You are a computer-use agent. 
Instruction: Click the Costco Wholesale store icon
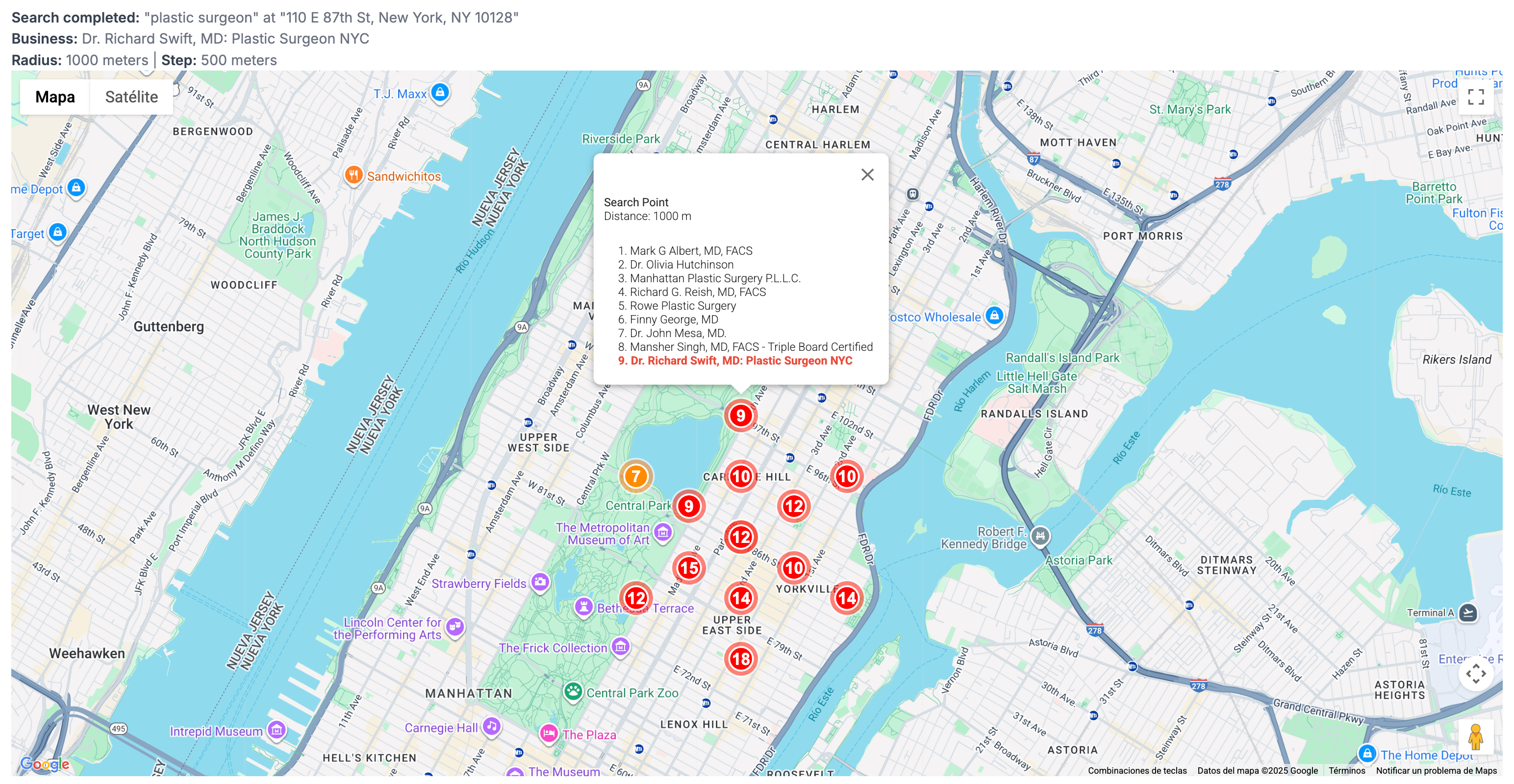tap(994, 316)
